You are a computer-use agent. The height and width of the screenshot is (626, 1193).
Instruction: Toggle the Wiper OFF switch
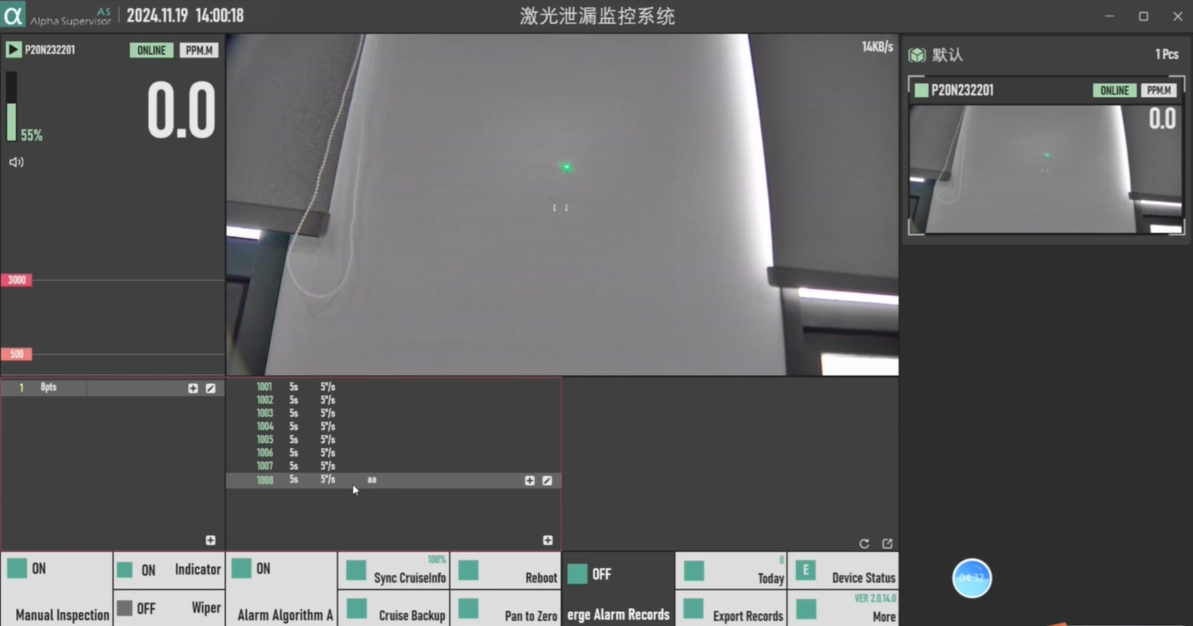pos(125,608)
